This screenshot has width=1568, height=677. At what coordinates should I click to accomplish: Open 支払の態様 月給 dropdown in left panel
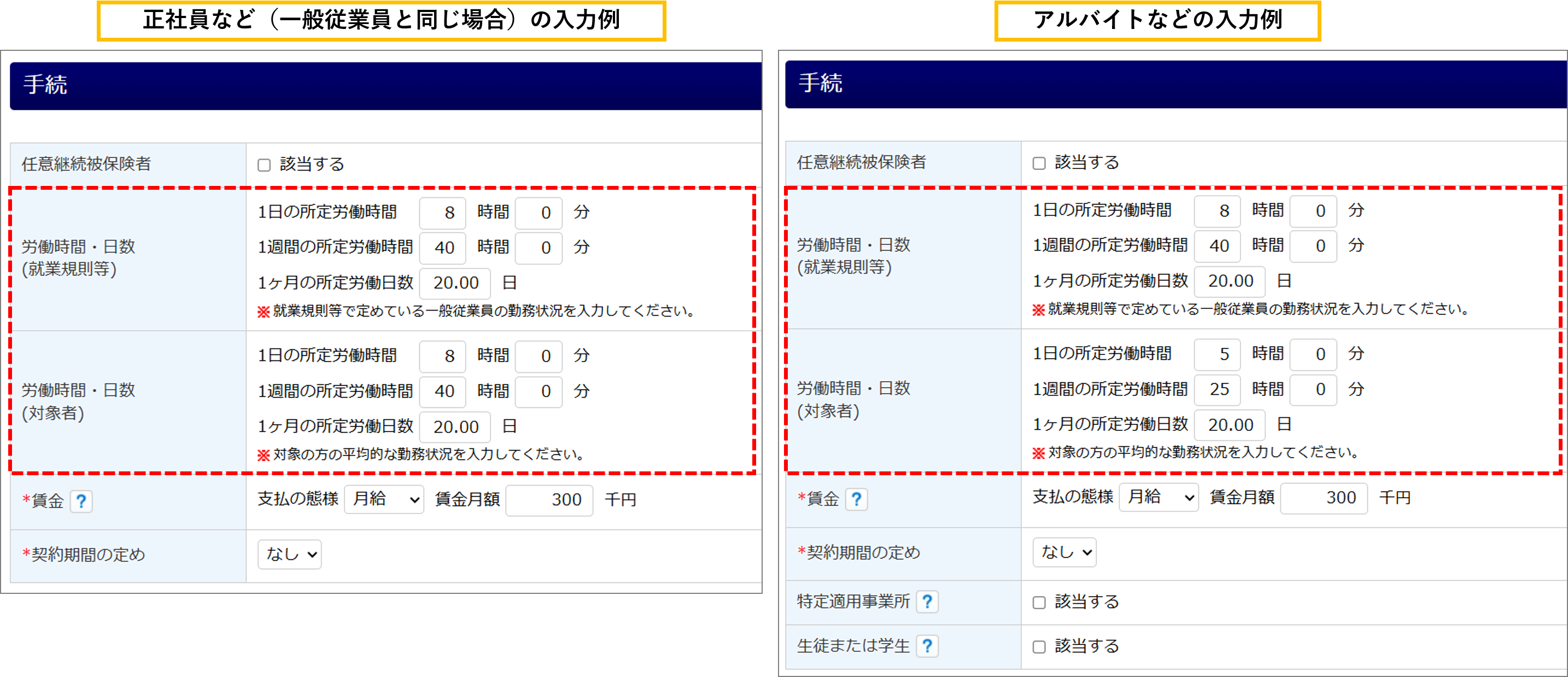point(383,499)
